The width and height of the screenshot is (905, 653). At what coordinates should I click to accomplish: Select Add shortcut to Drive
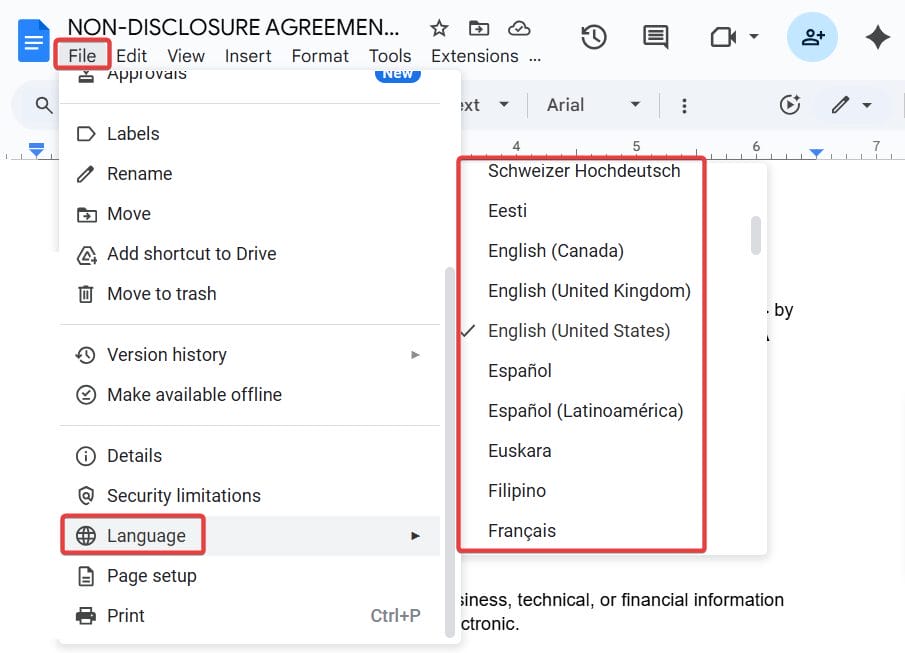pos(250,254)
